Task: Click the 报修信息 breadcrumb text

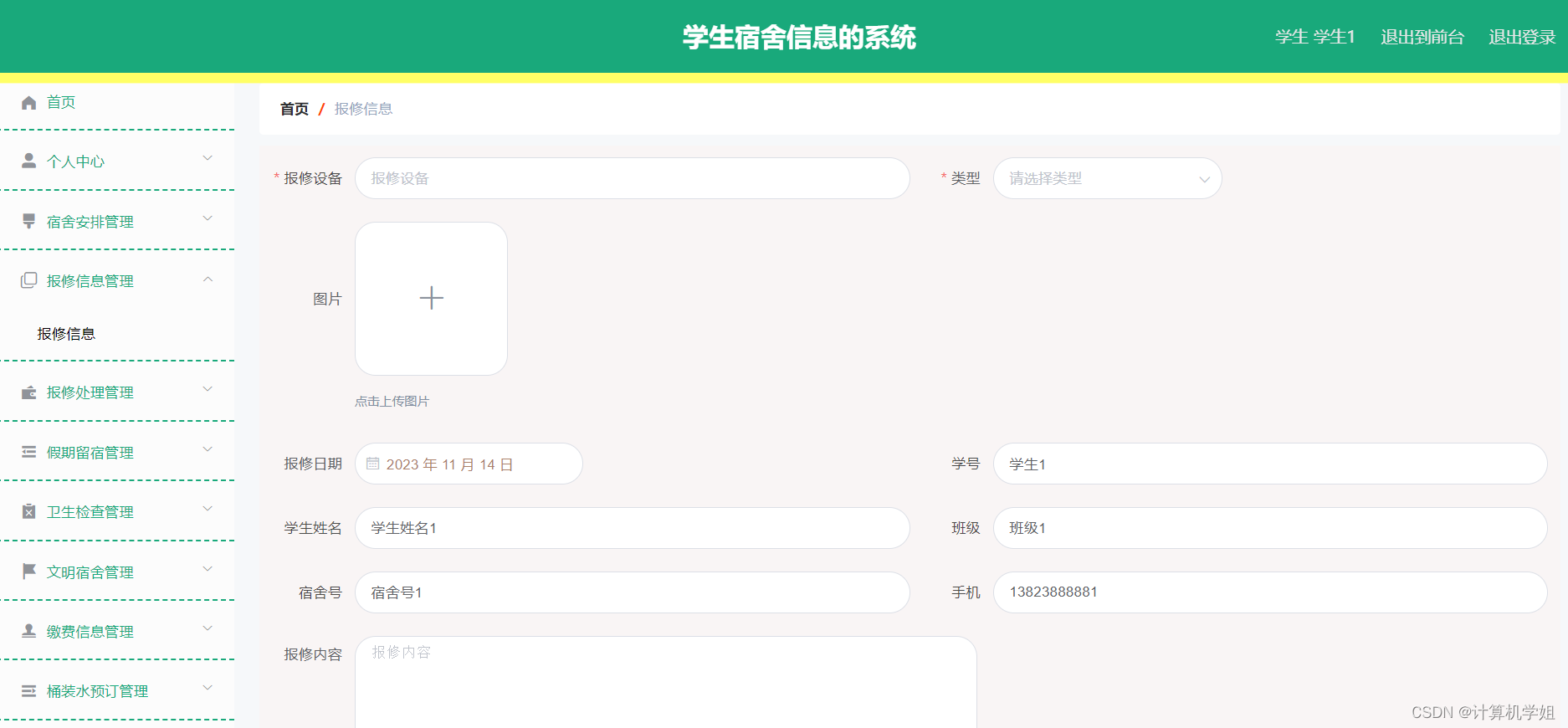Action: coord(363,109)
